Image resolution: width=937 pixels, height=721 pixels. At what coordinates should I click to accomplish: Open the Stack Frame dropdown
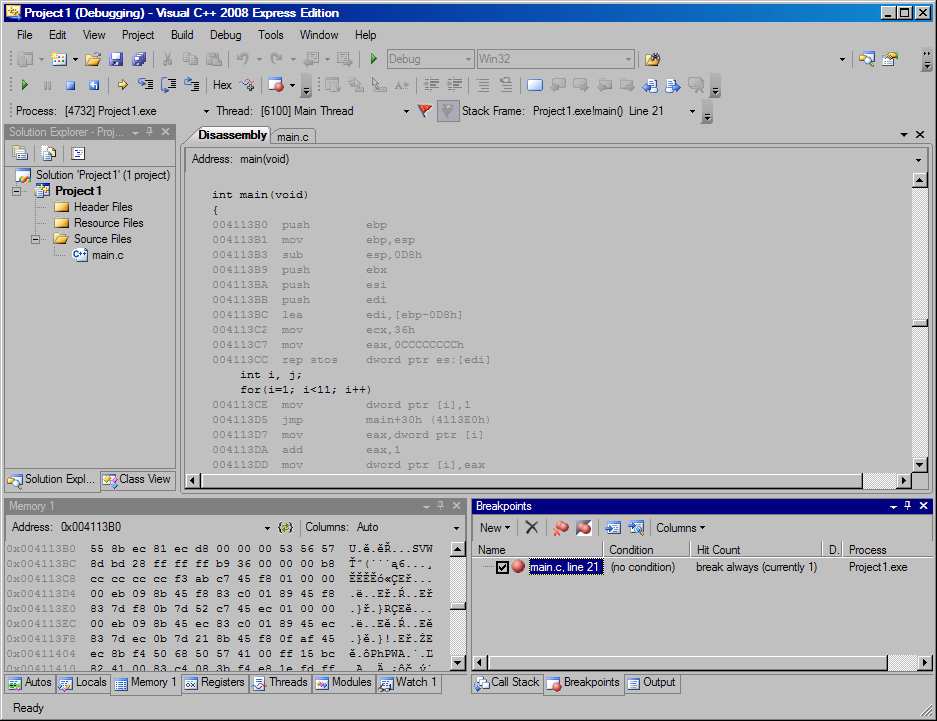tap(692, 111)
